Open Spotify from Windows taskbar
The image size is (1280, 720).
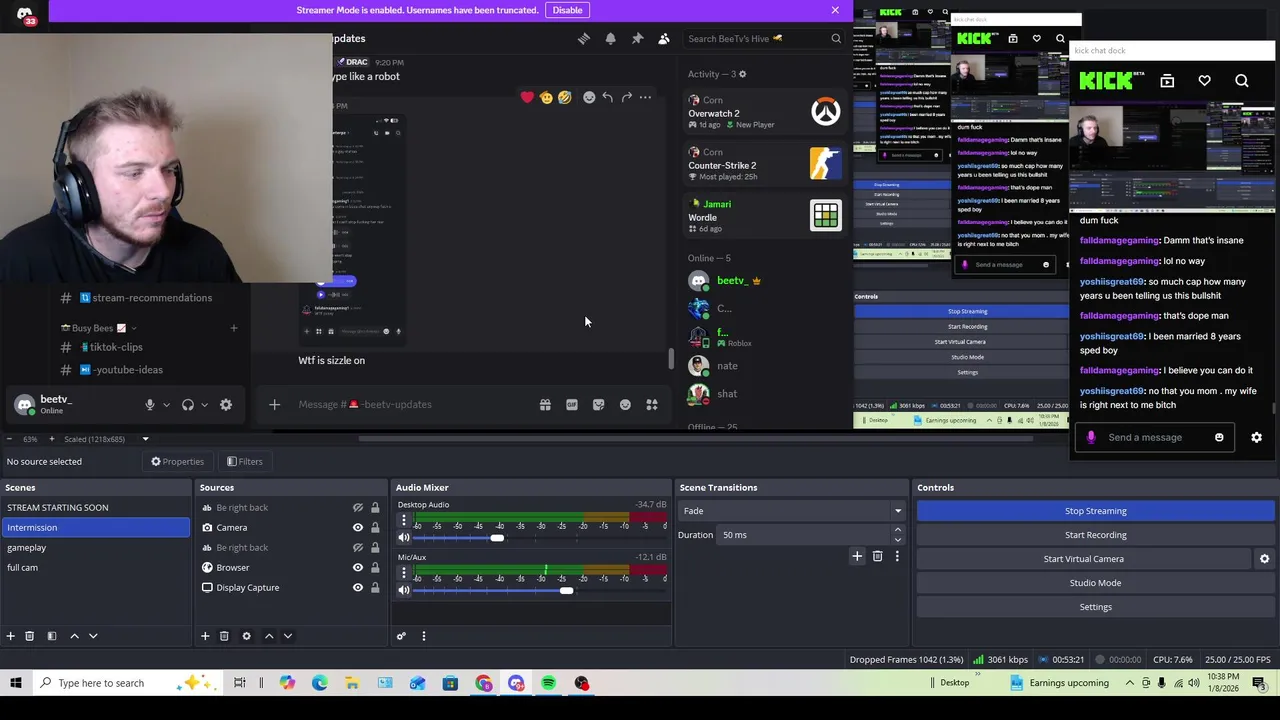click(x=548, y=683)
